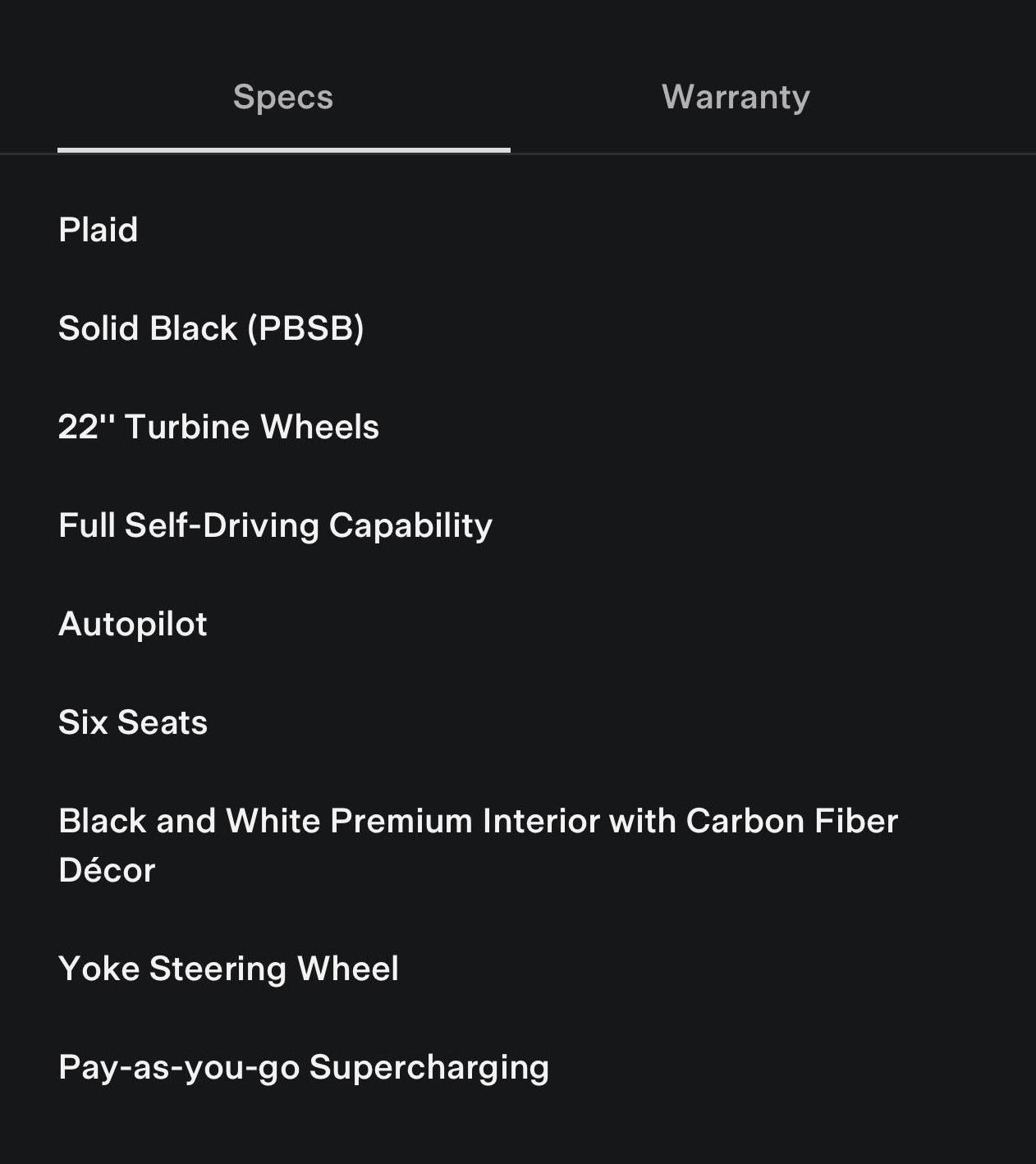Screen dimensions: 1036x1164
Task: Click the underline indicator beneath Specs
Action: click(x=283, y=150)
